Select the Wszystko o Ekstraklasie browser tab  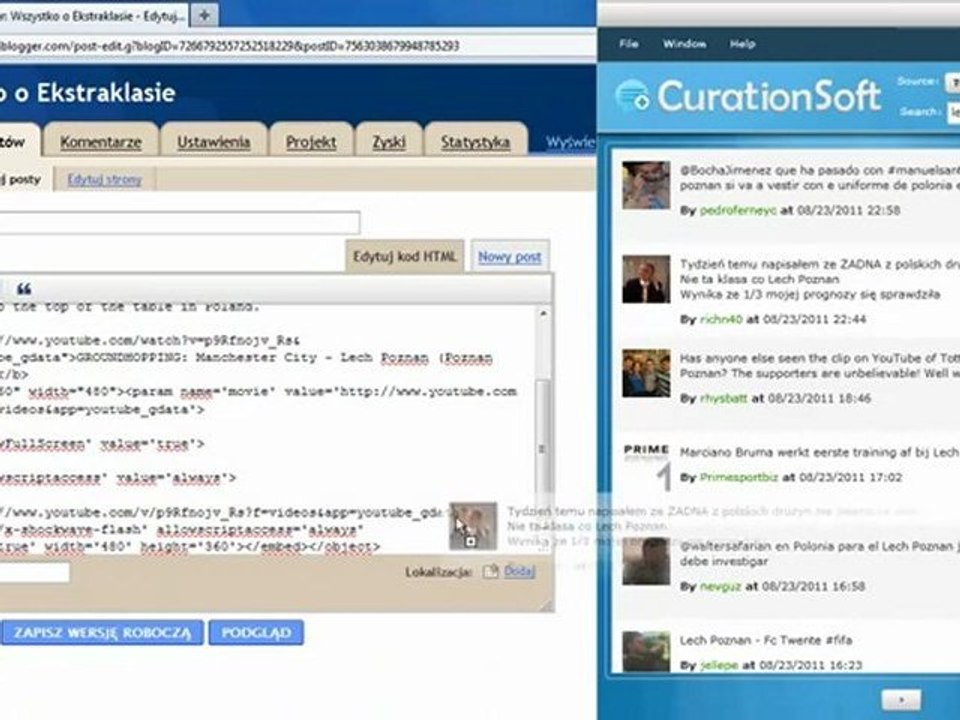pos(93,16)
